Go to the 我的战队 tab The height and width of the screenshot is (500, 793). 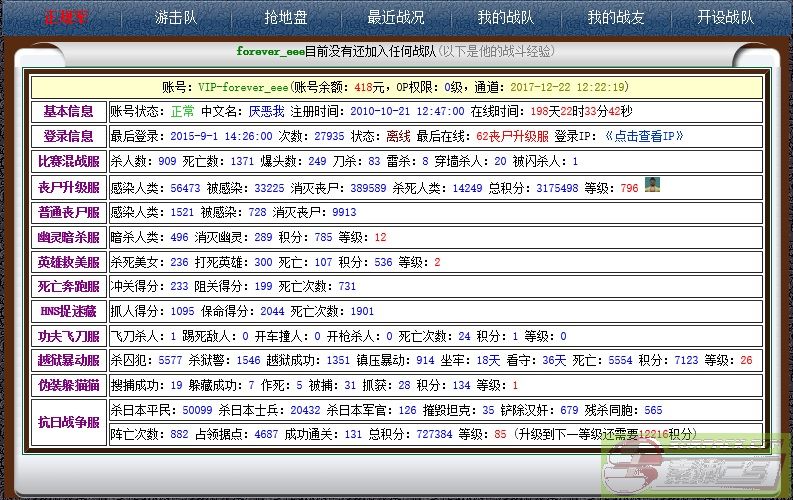pos(504,17)
